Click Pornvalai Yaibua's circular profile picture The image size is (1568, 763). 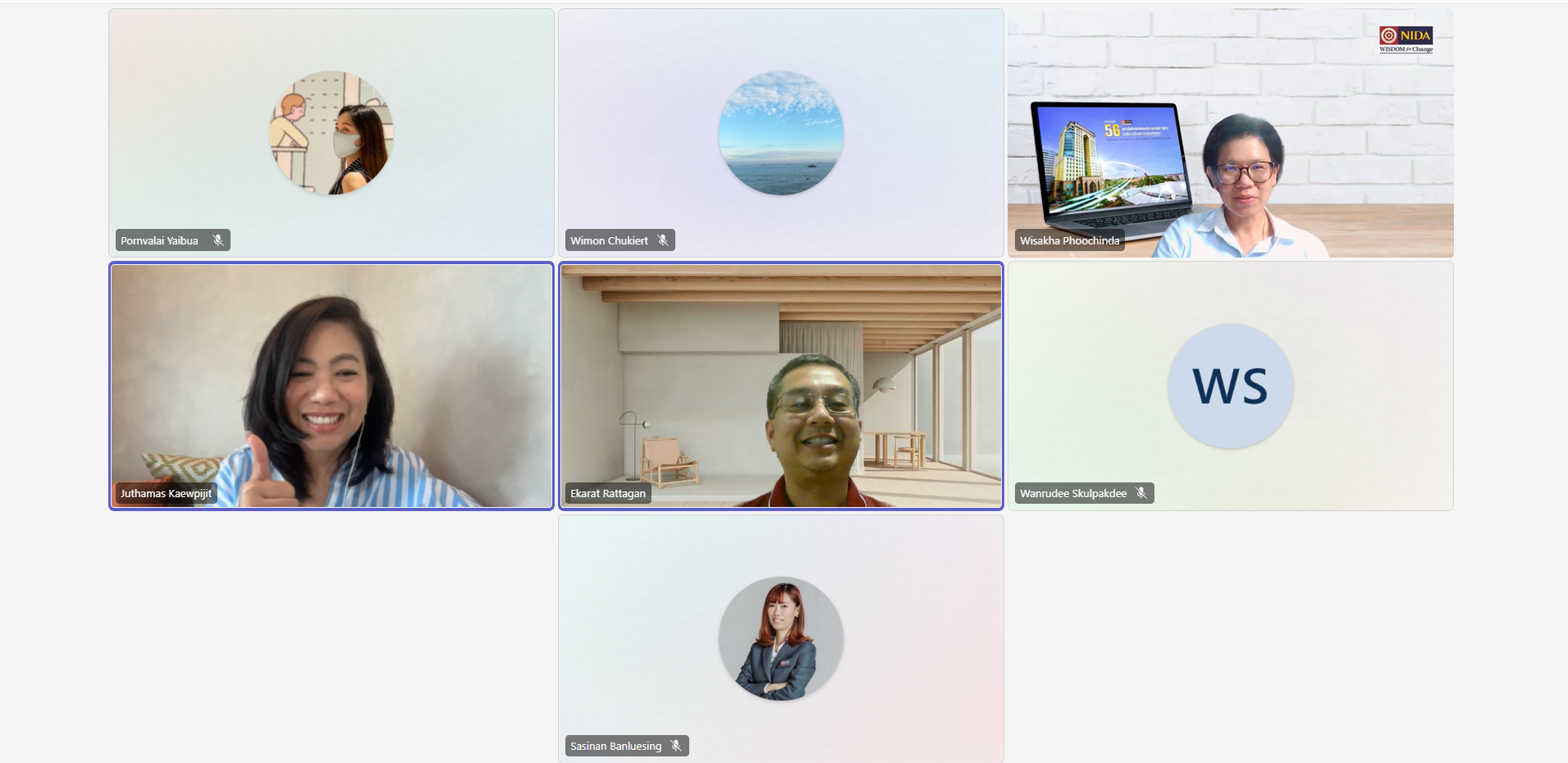coord(331,133)
